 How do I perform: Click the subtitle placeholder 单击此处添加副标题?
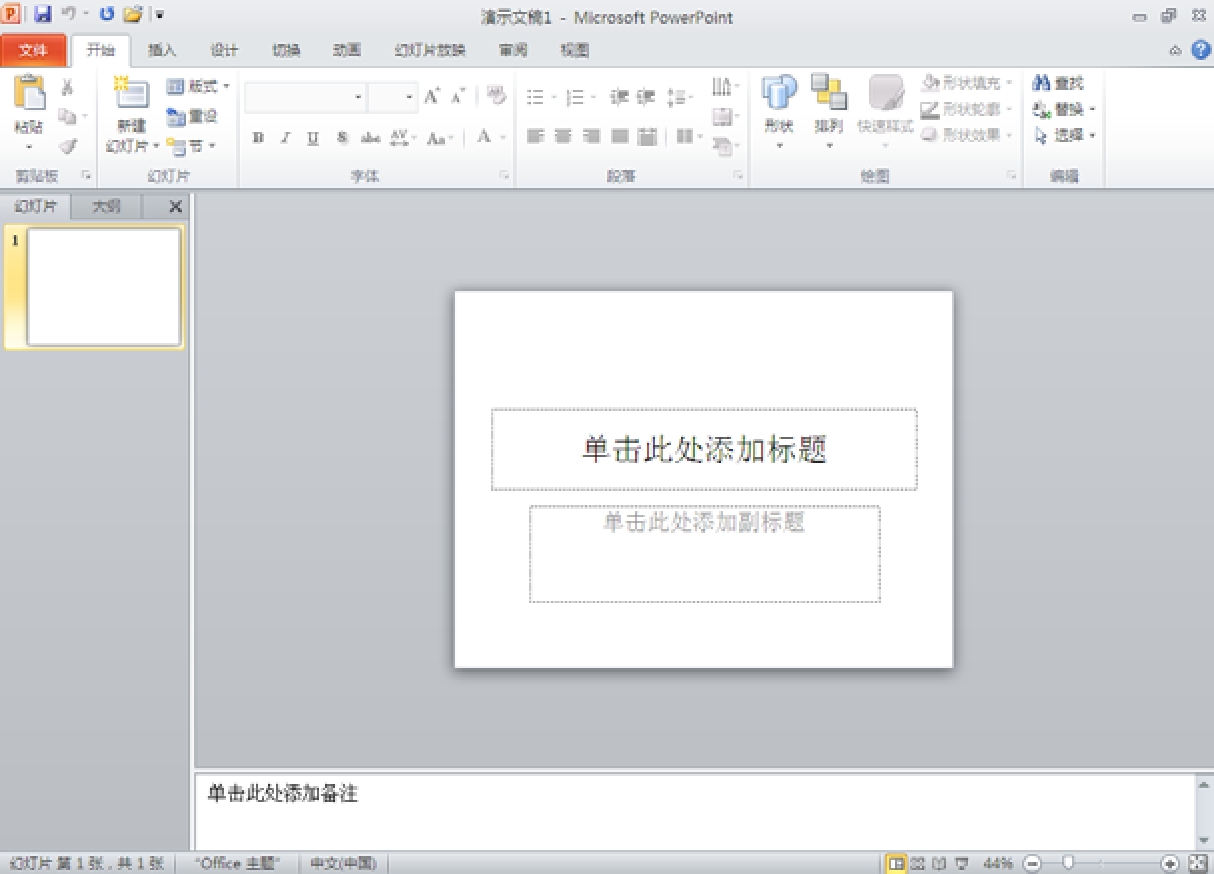[x=705, y=554]
